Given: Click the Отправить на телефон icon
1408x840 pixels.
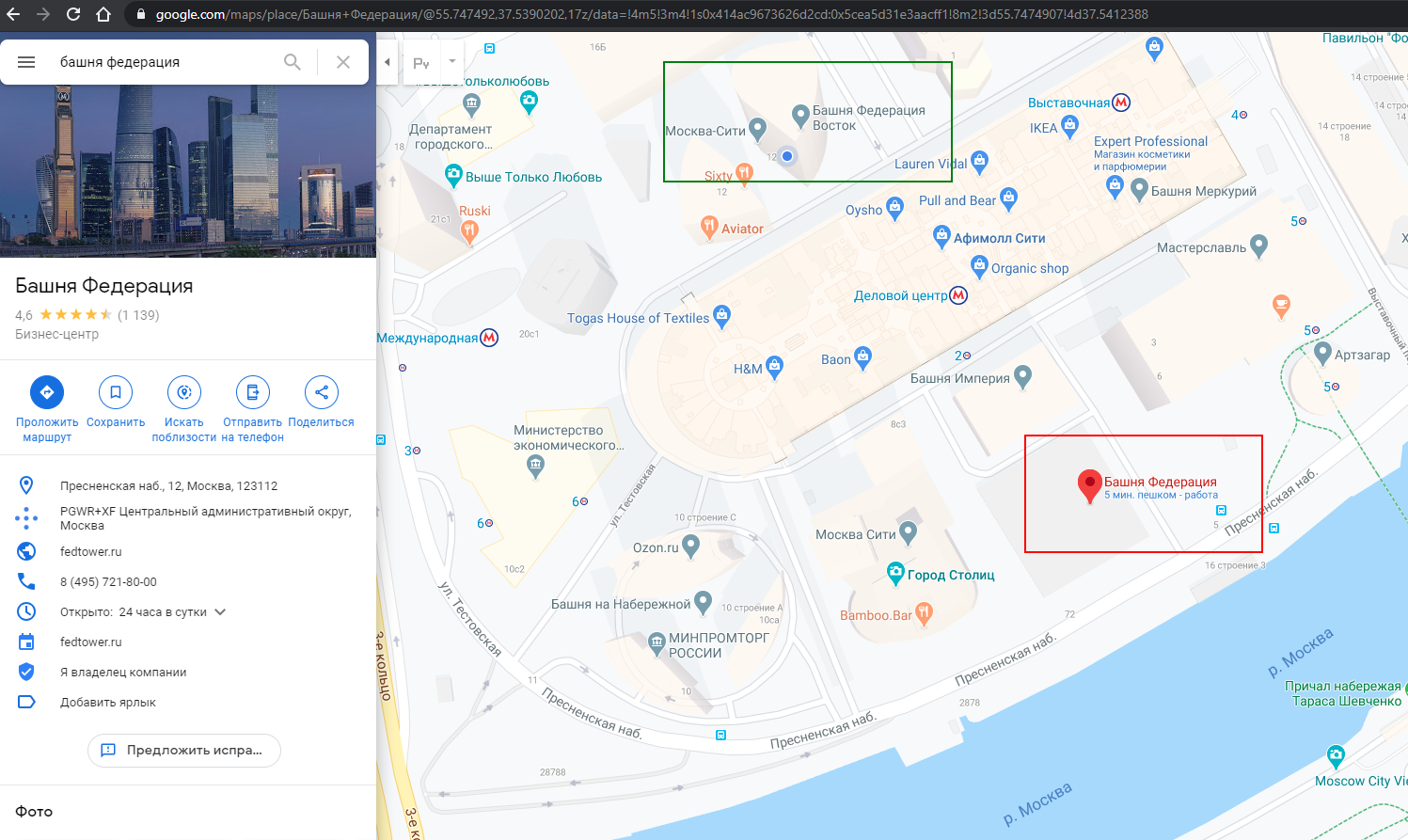Looking at the screenshot, I should pyautogui.click(x=253, y=392).
